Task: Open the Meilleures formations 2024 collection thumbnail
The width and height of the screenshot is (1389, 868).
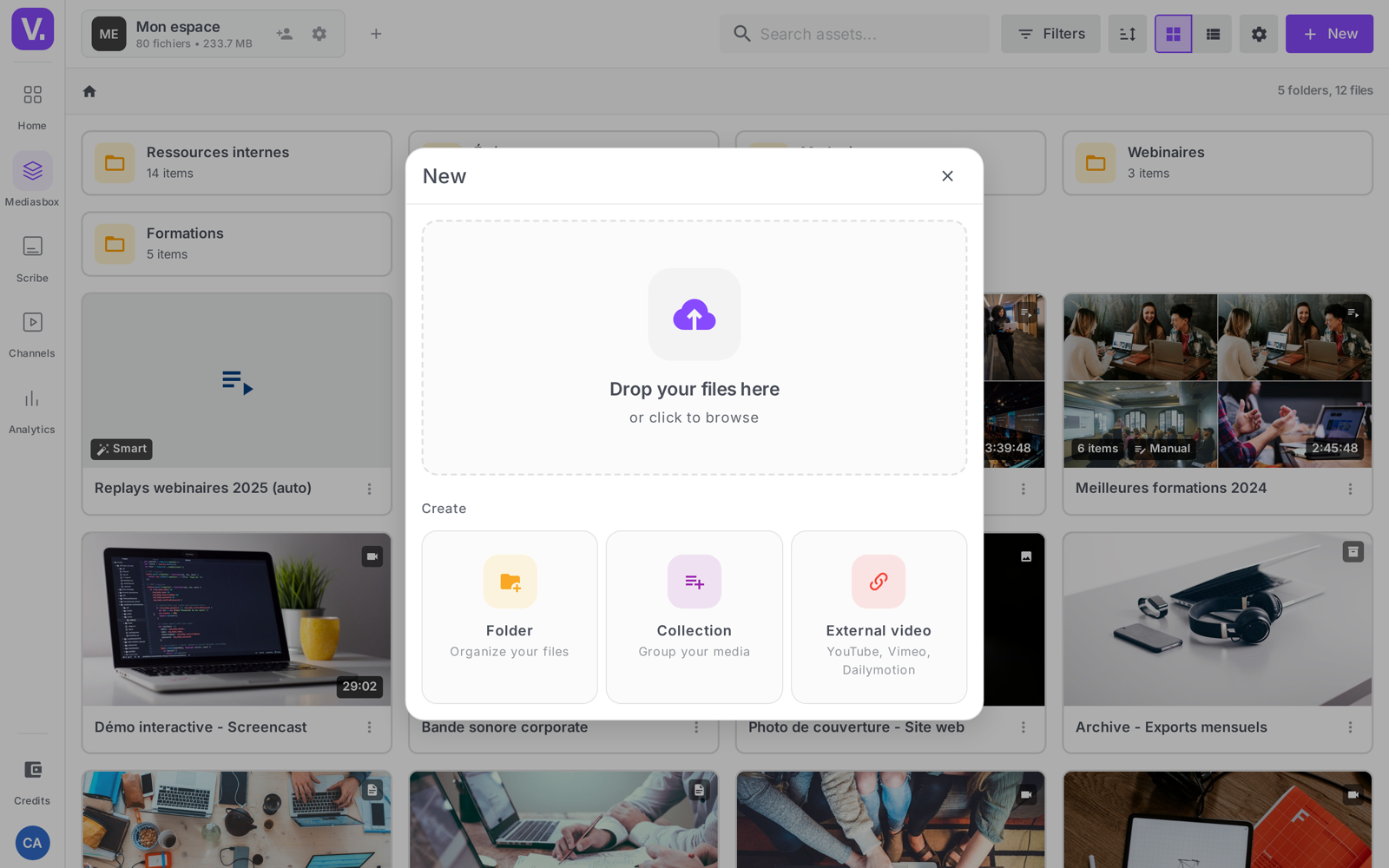Action: [x=1217, y=381]
